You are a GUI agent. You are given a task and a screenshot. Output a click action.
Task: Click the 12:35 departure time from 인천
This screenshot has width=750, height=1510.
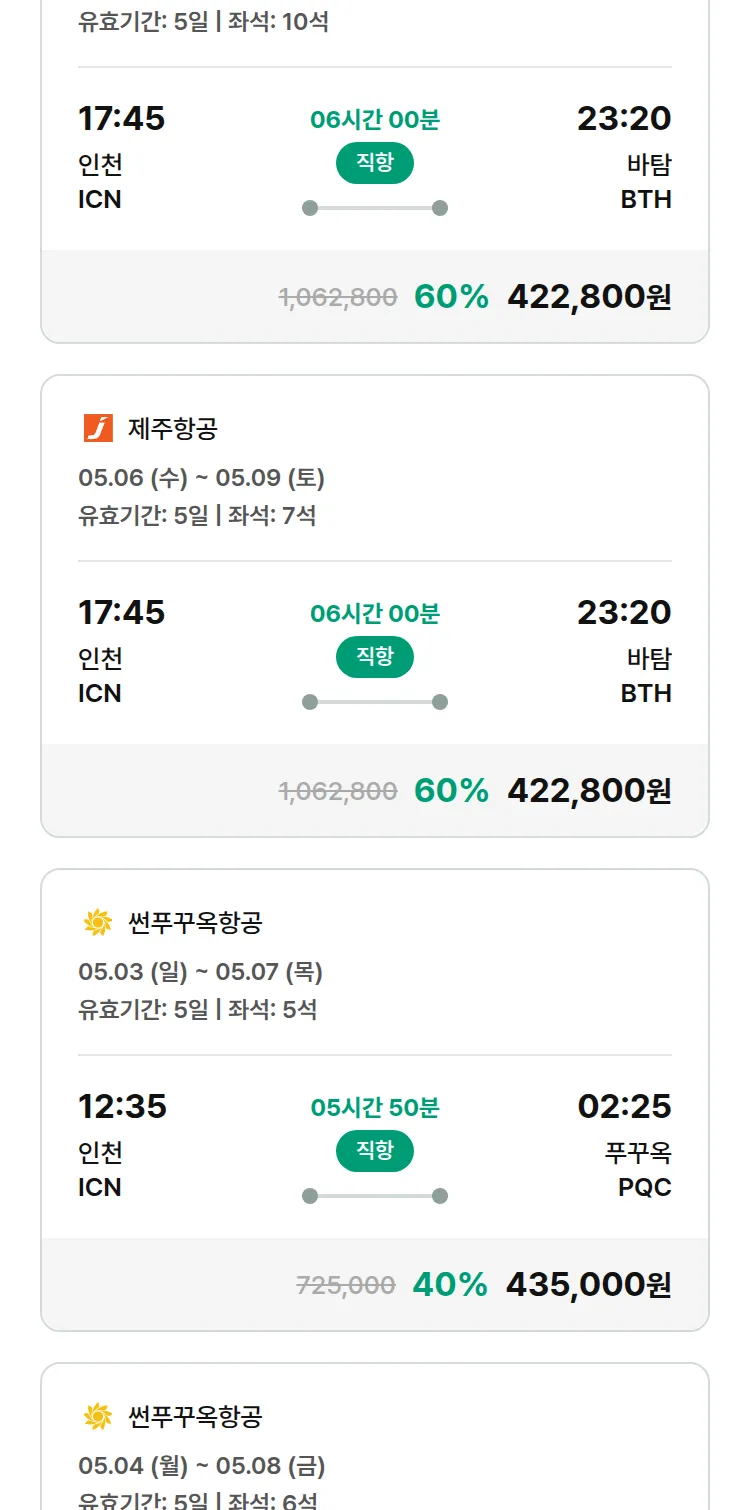click(x=122, y=1106)
